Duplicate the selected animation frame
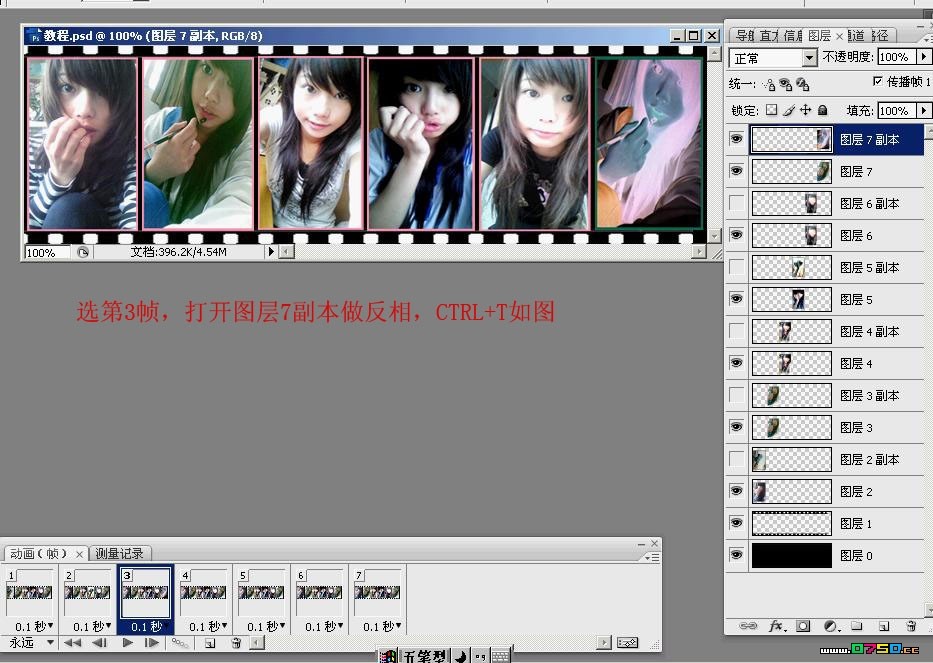933x663 pixels. pos(210,643)
